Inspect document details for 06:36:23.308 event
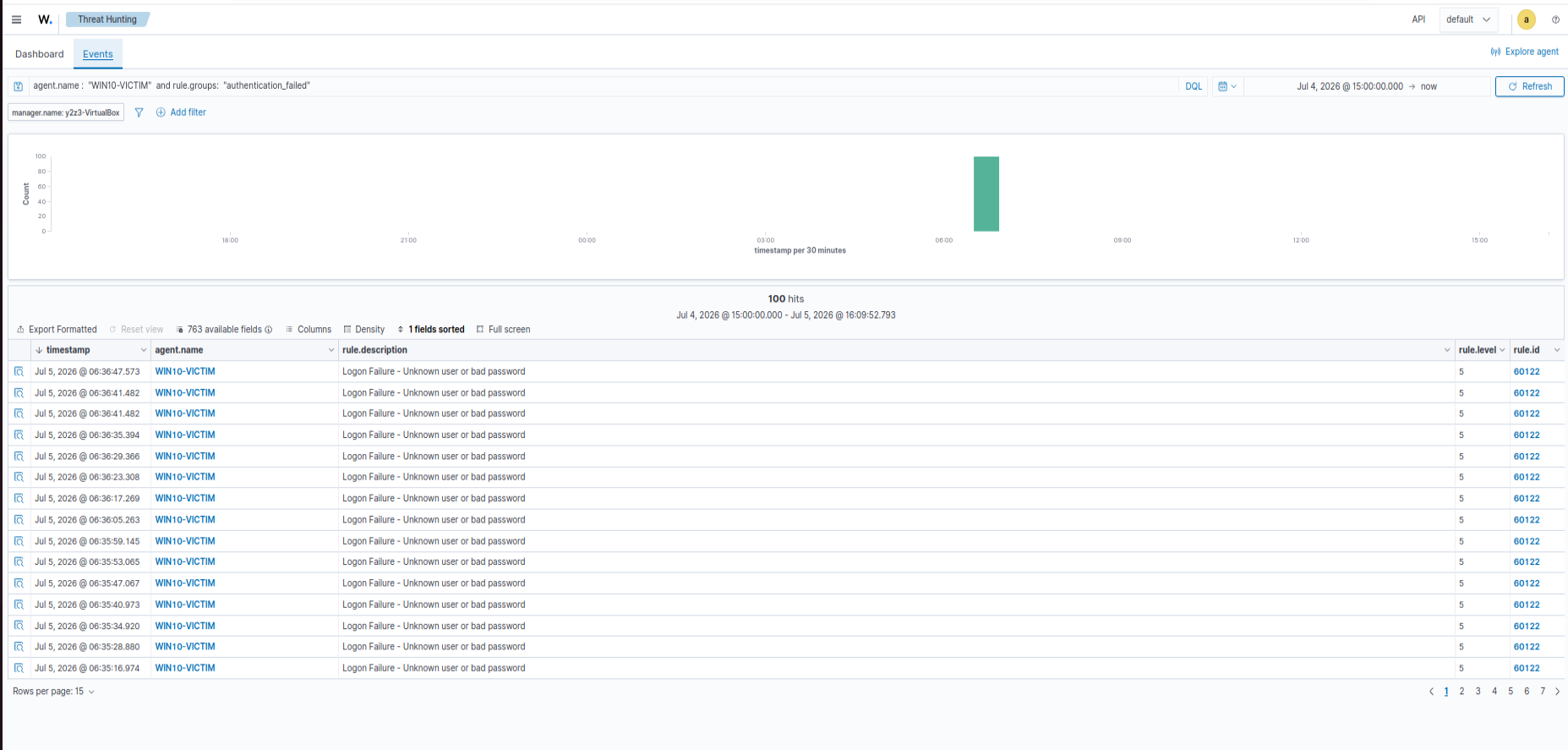 pyautogui.click(x=19, y=477)
